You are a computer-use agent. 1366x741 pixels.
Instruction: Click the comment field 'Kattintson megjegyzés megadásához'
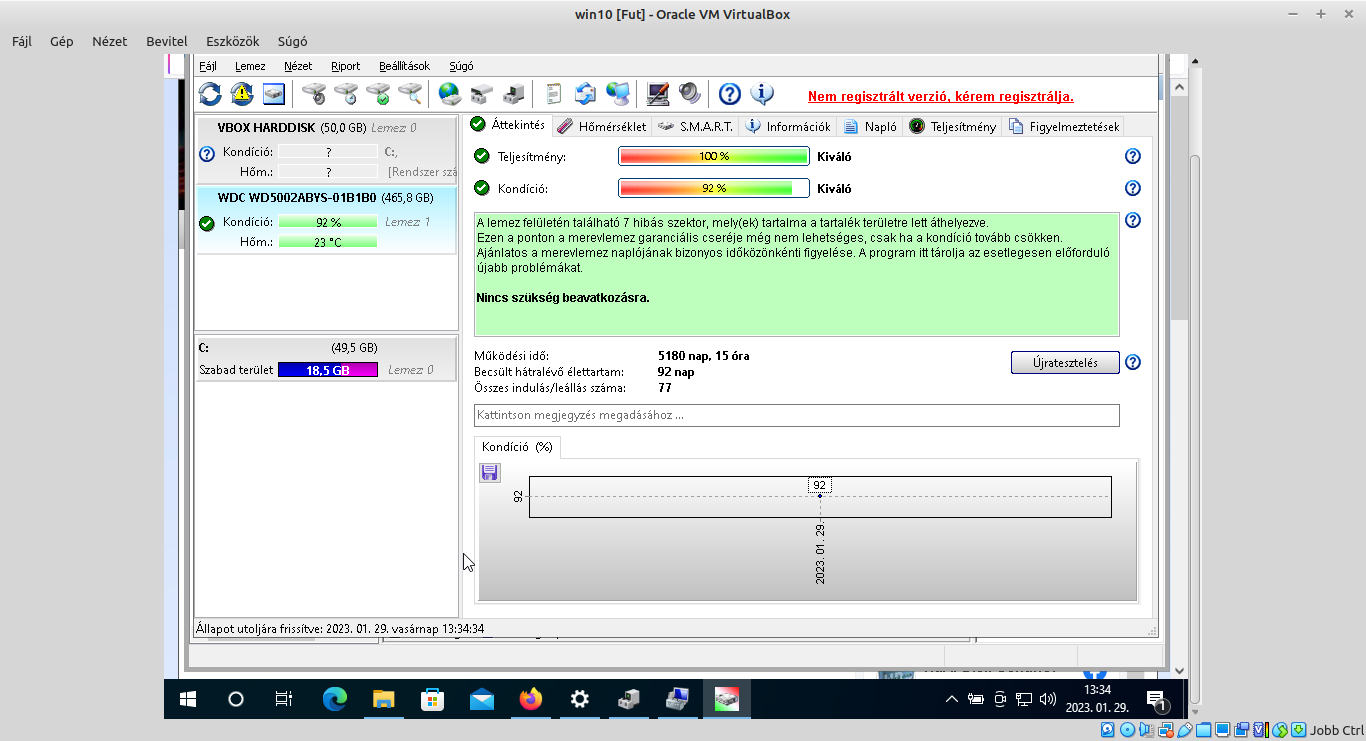(796, 415)
